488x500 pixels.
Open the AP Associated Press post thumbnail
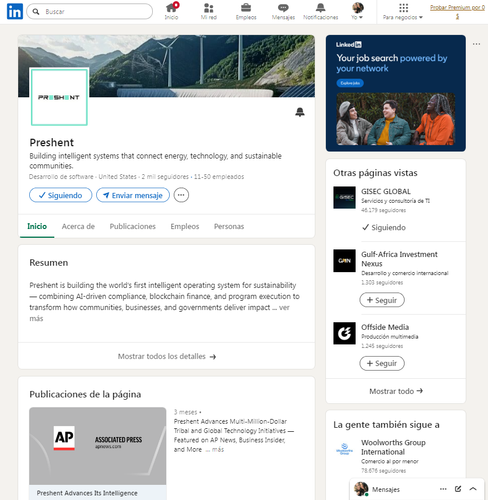tap(98, 446)
